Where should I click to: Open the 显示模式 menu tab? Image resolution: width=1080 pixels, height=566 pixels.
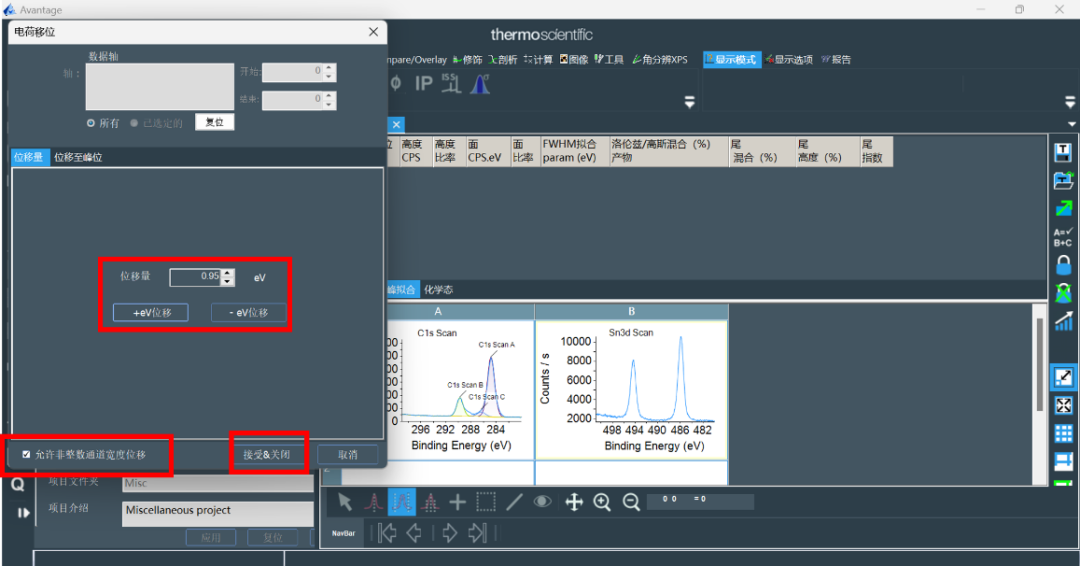[x=732, y=60]
